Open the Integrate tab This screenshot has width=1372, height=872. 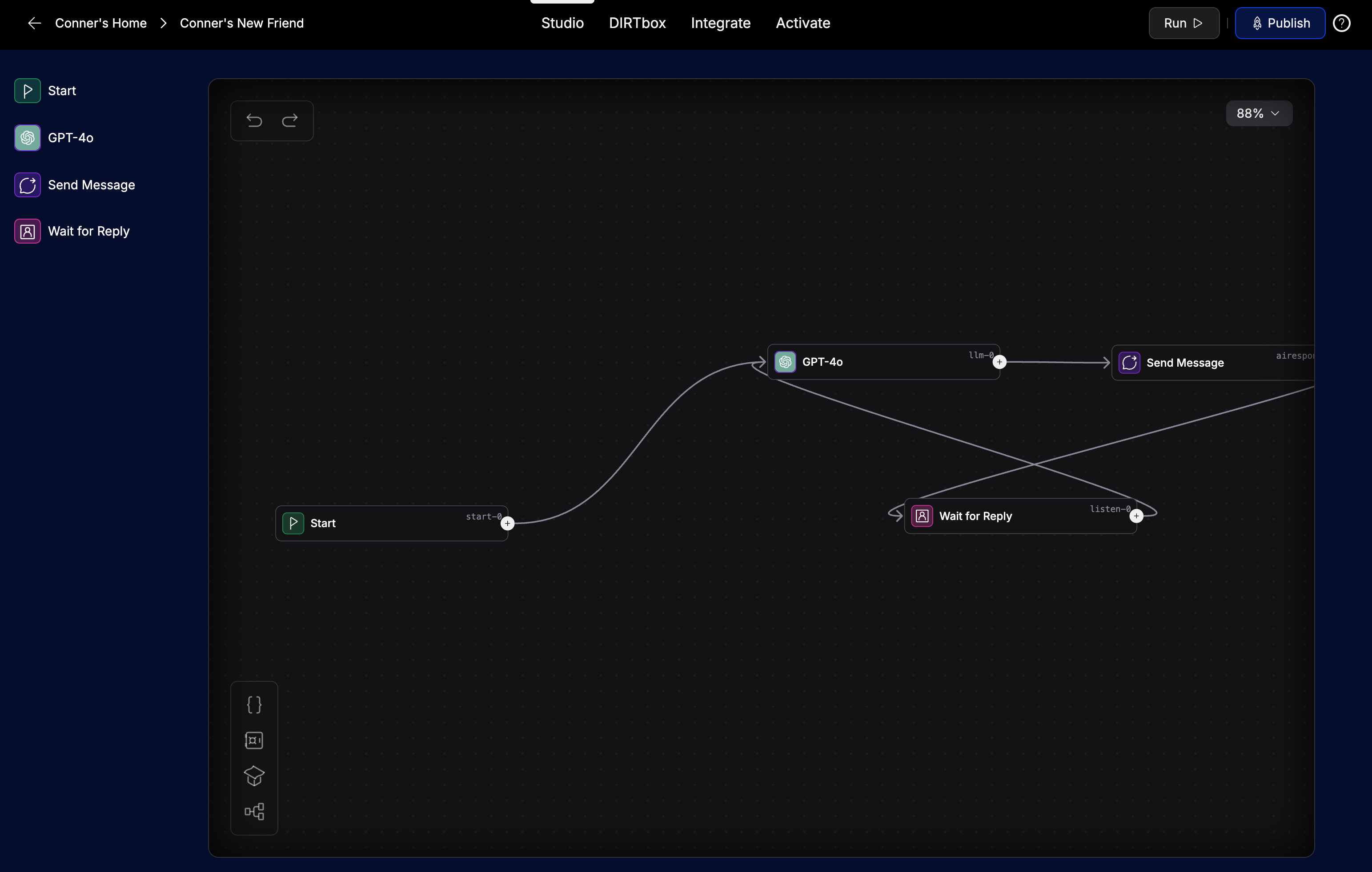tap(720, 24)
